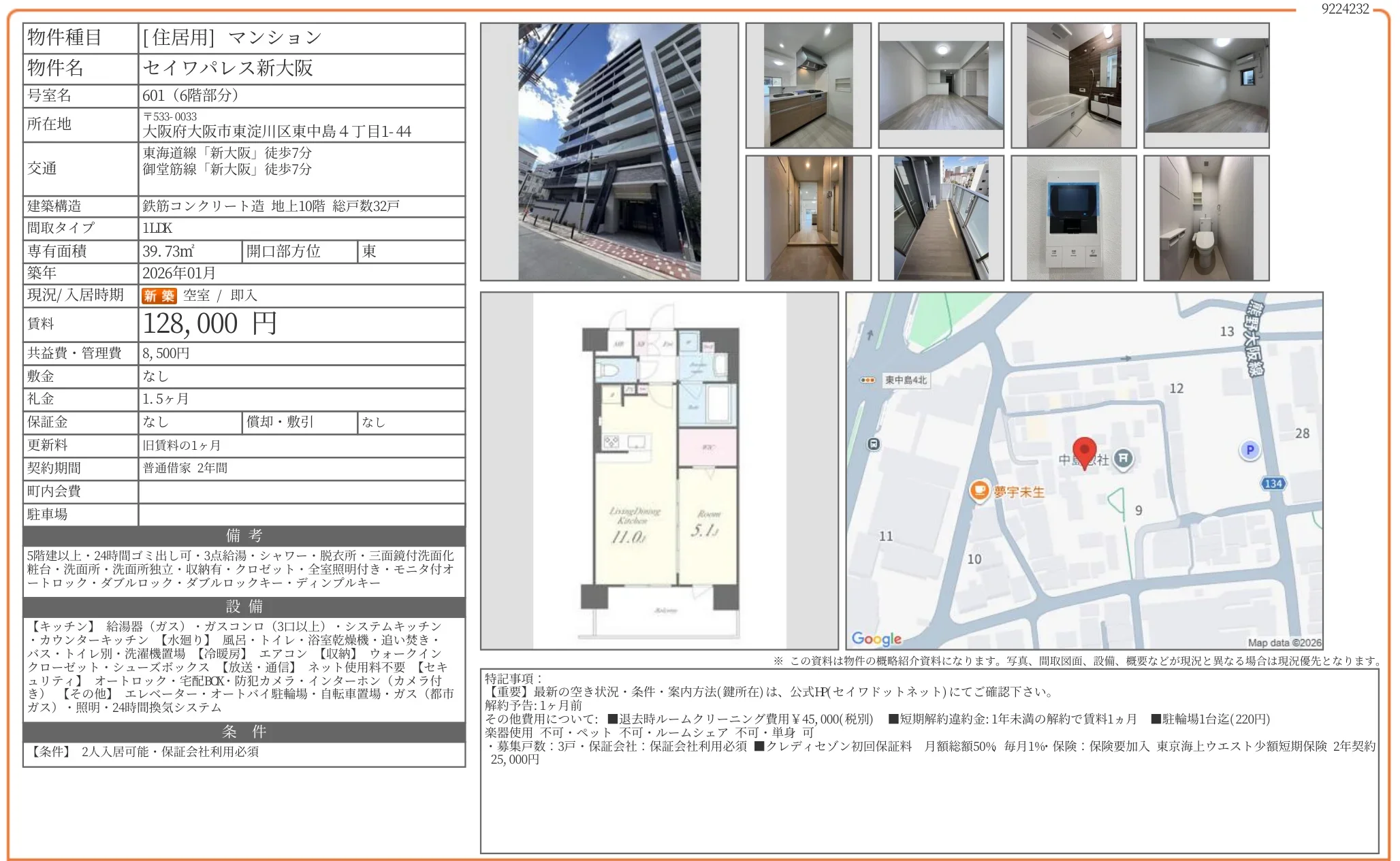Click the blue parking P icon on map
The width and height of the screenshot is (1400, 861).
[1250, 450]
